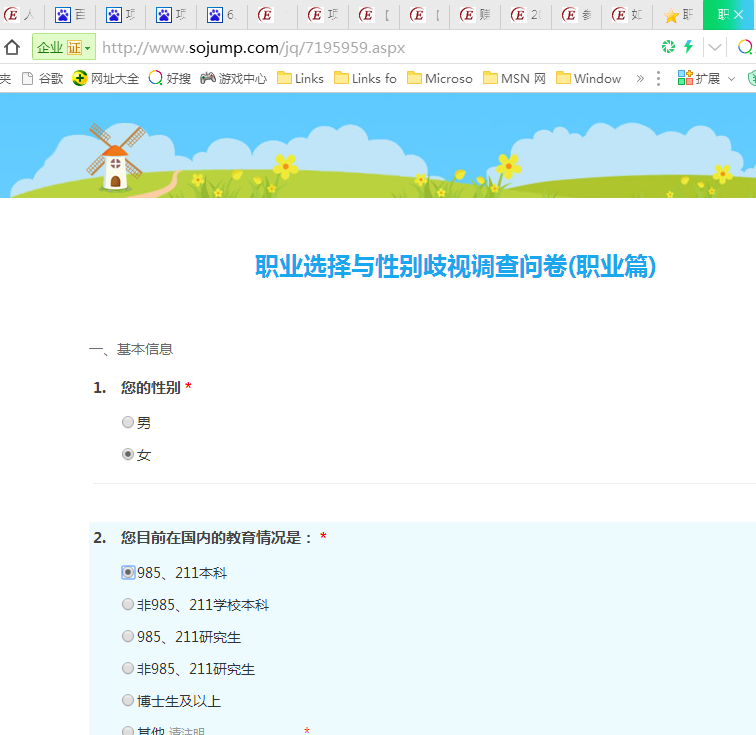The width and height of the screenshot is (756, 735).
Task: Open the 谷歌 bookmark
Action: (x=43, y=79)
